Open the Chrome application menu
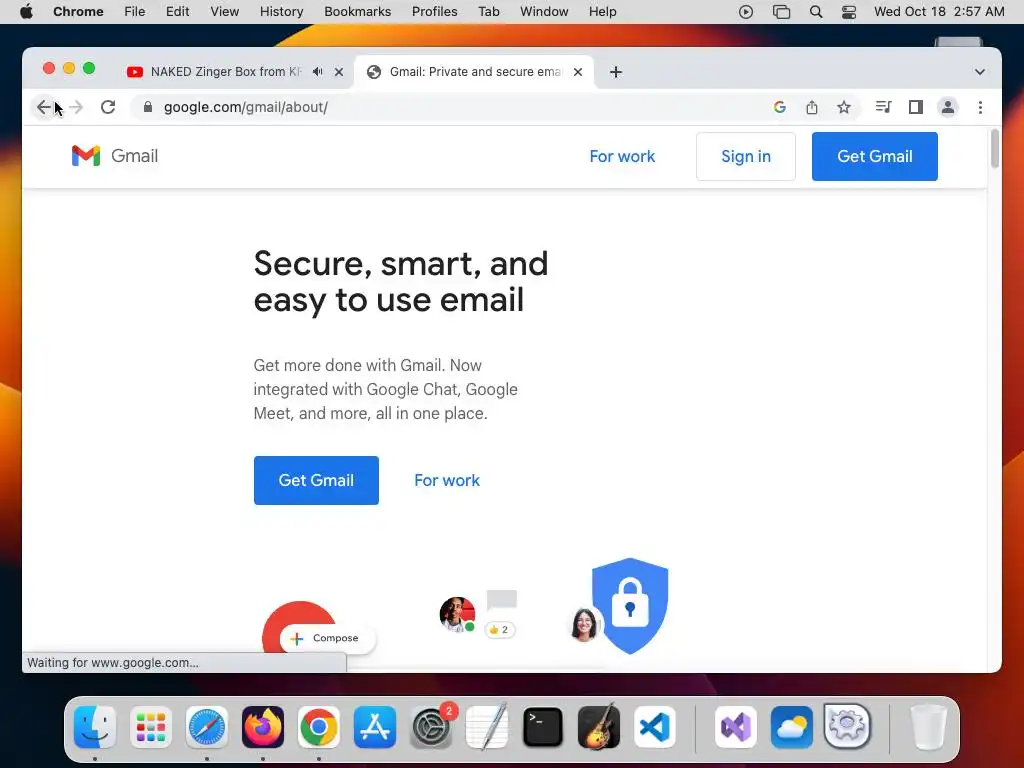This screenshot has width=1024, height=768. click(x=78, y=12)
